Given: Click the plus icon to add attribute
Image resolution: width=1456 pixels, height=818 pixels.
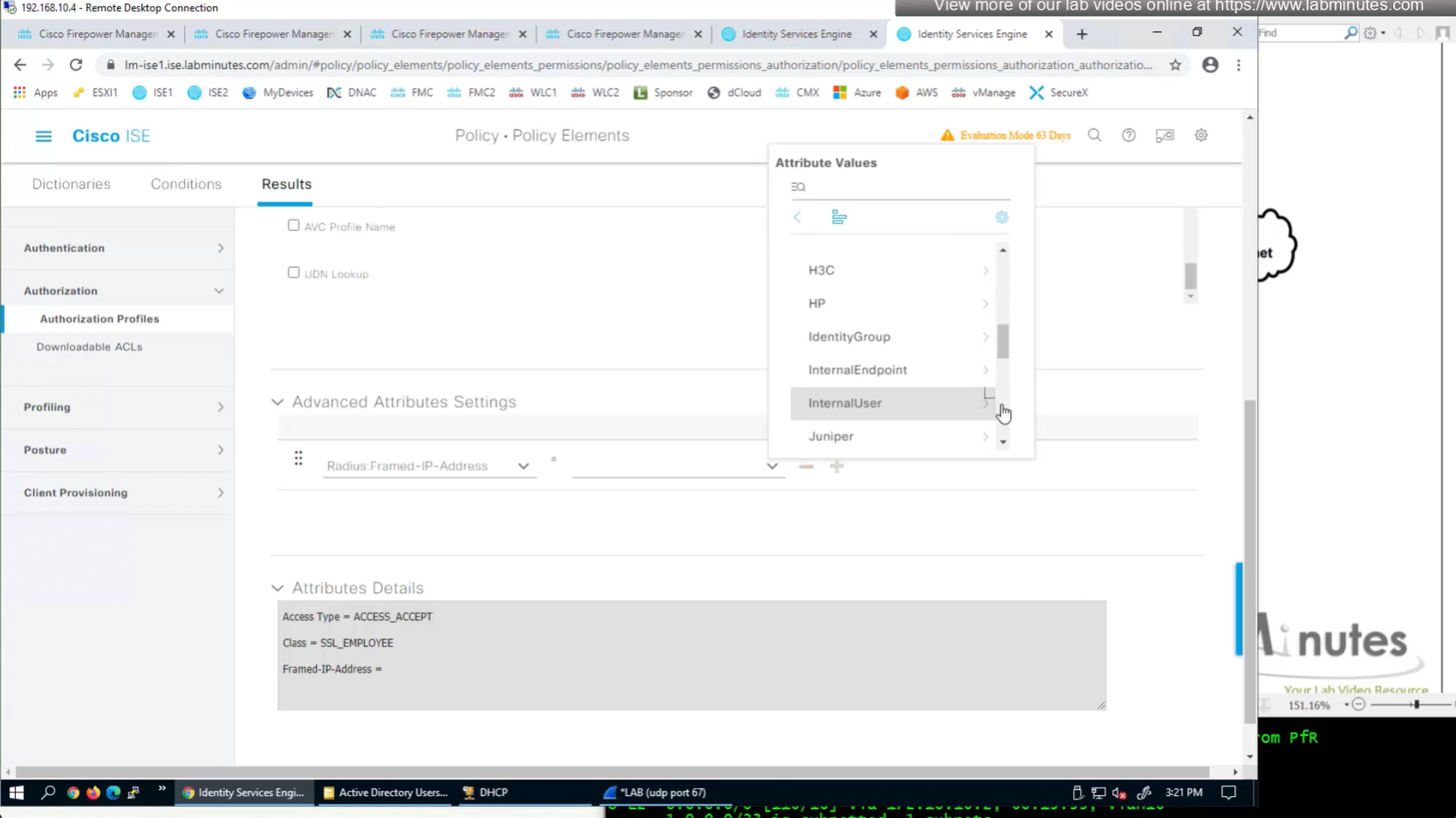Looking at the screenshot, I should click(x=836, y=467).
